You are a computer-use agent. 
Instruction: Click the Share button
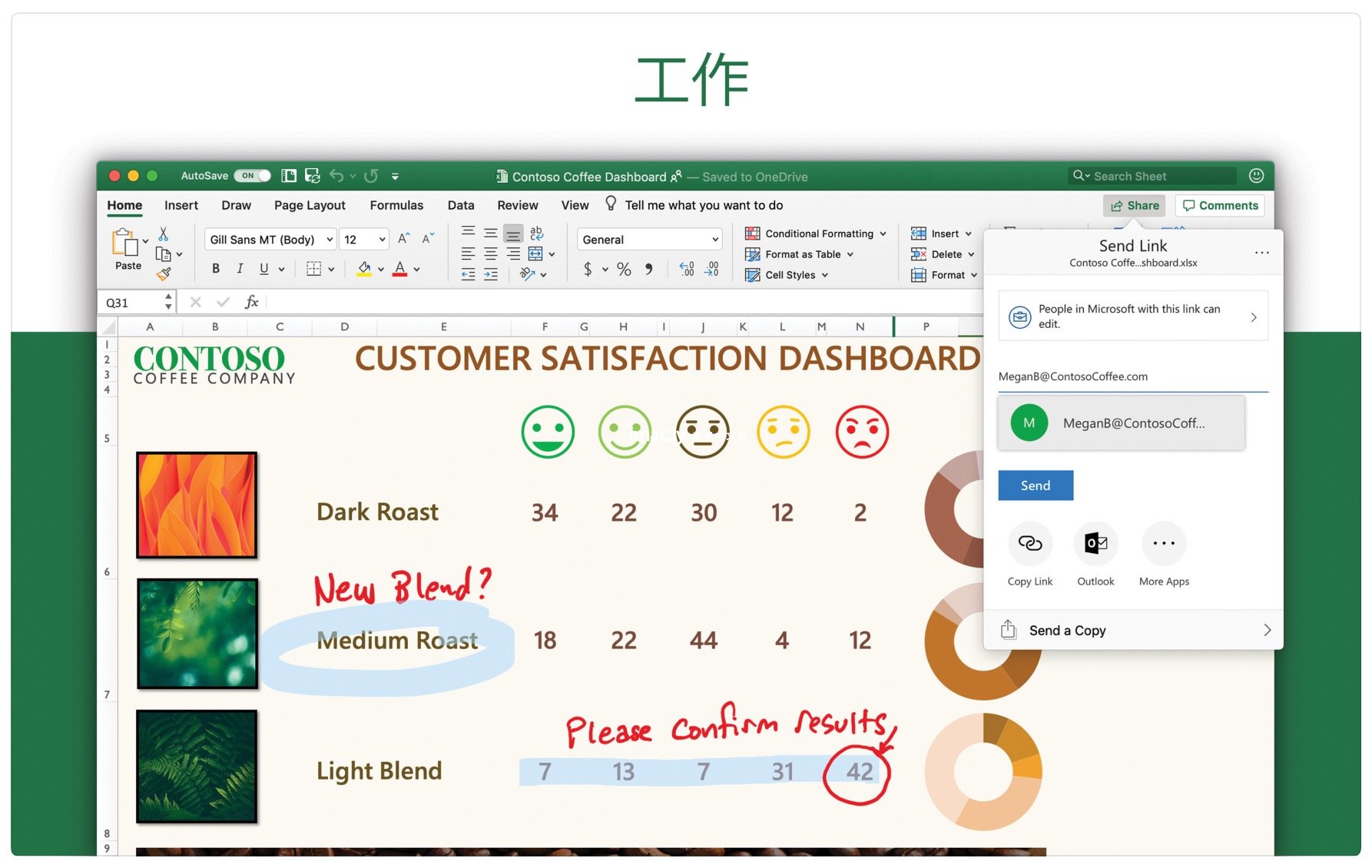(1135, 205)
